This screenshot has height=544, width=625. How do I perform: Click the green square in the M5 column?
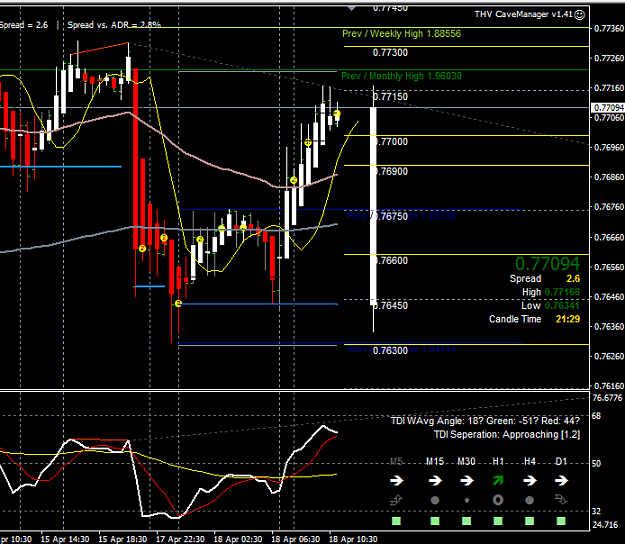pyautogui.click(x=396, y=520)
